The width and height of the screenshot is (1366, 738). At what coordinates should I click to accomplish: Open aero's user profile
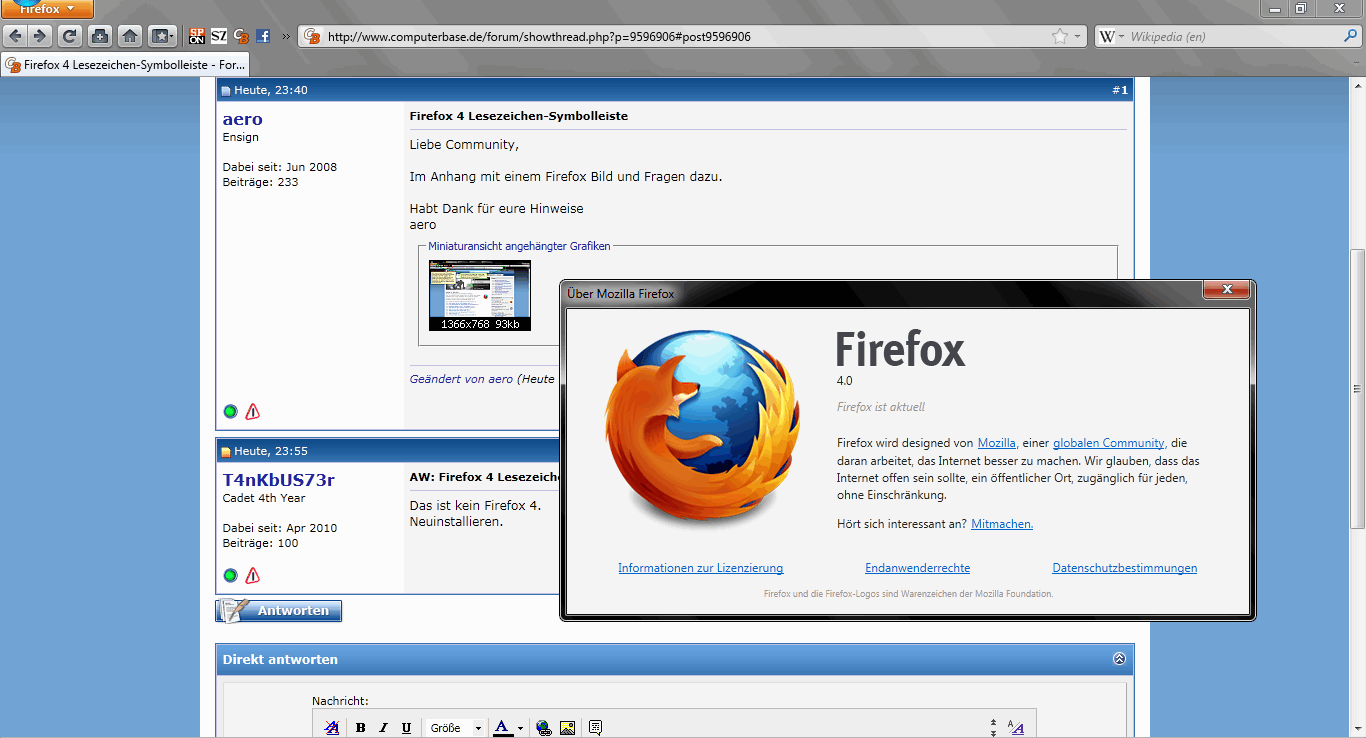[x=242, y=119]
